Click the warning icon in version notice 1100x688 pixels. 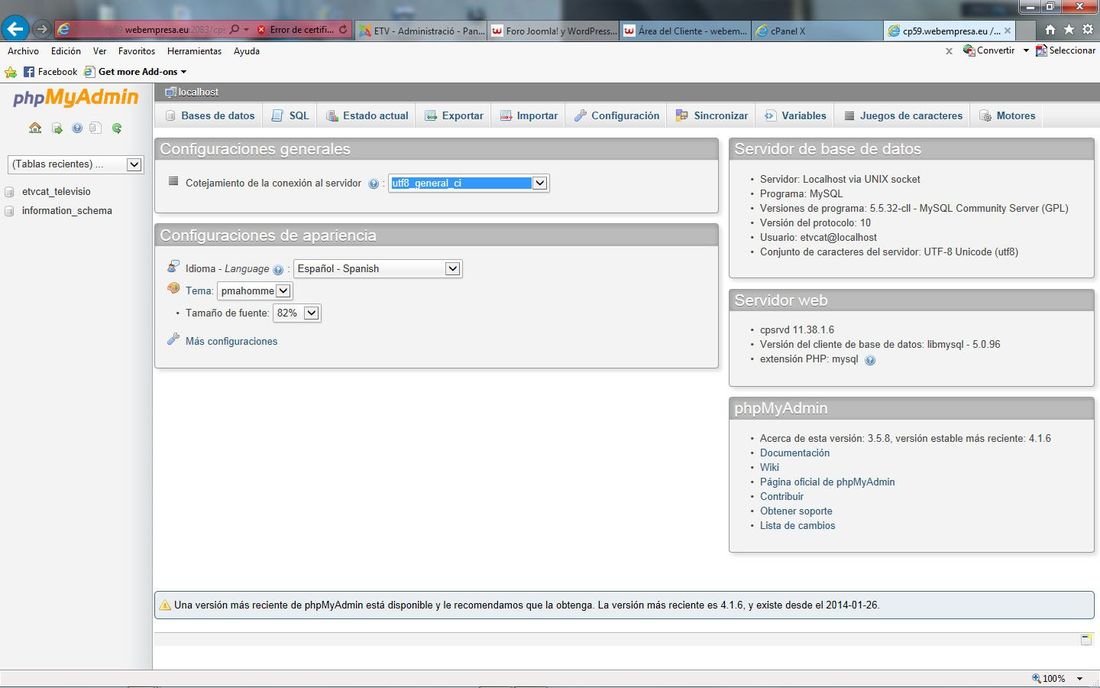165,605
